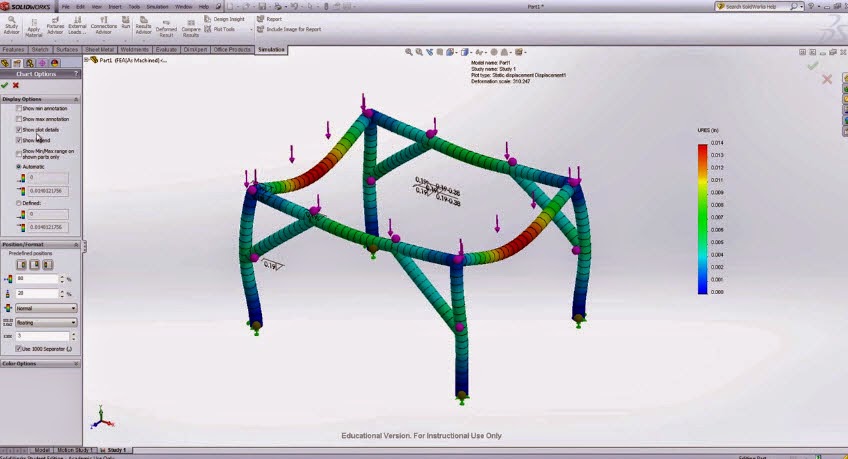This screenshot has width=848, height=459.
Task: Open the Results Advisor
Action: tap(143, 25)
